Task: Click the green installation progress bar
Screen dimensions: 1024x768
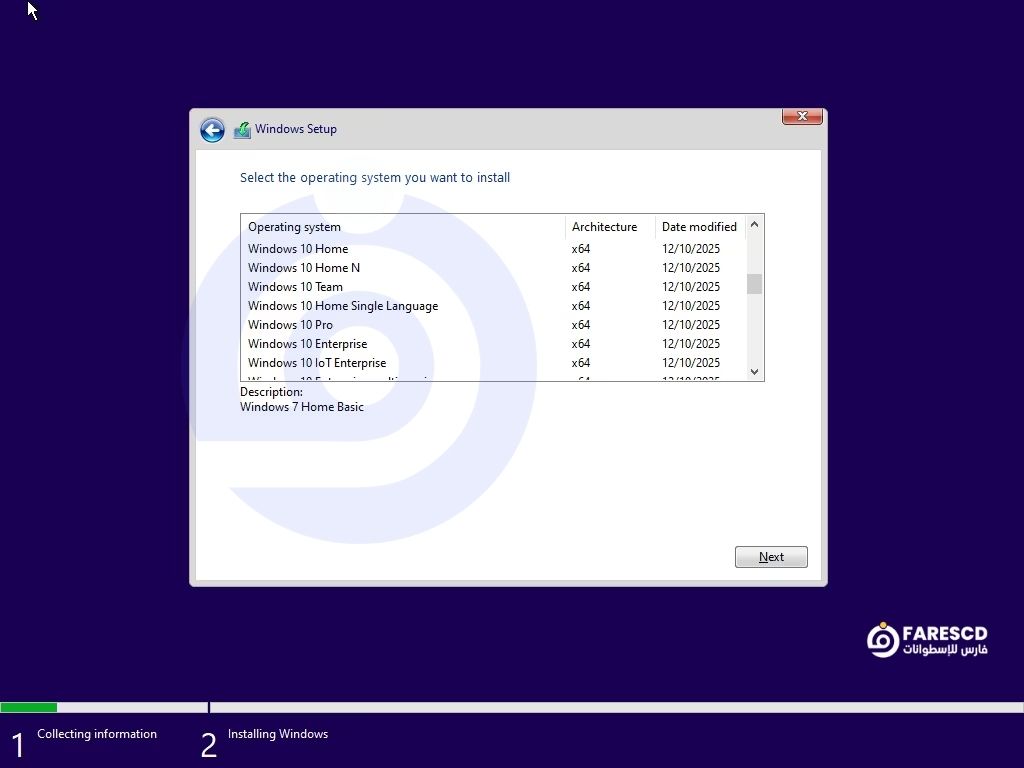Action: pos(29,707)
